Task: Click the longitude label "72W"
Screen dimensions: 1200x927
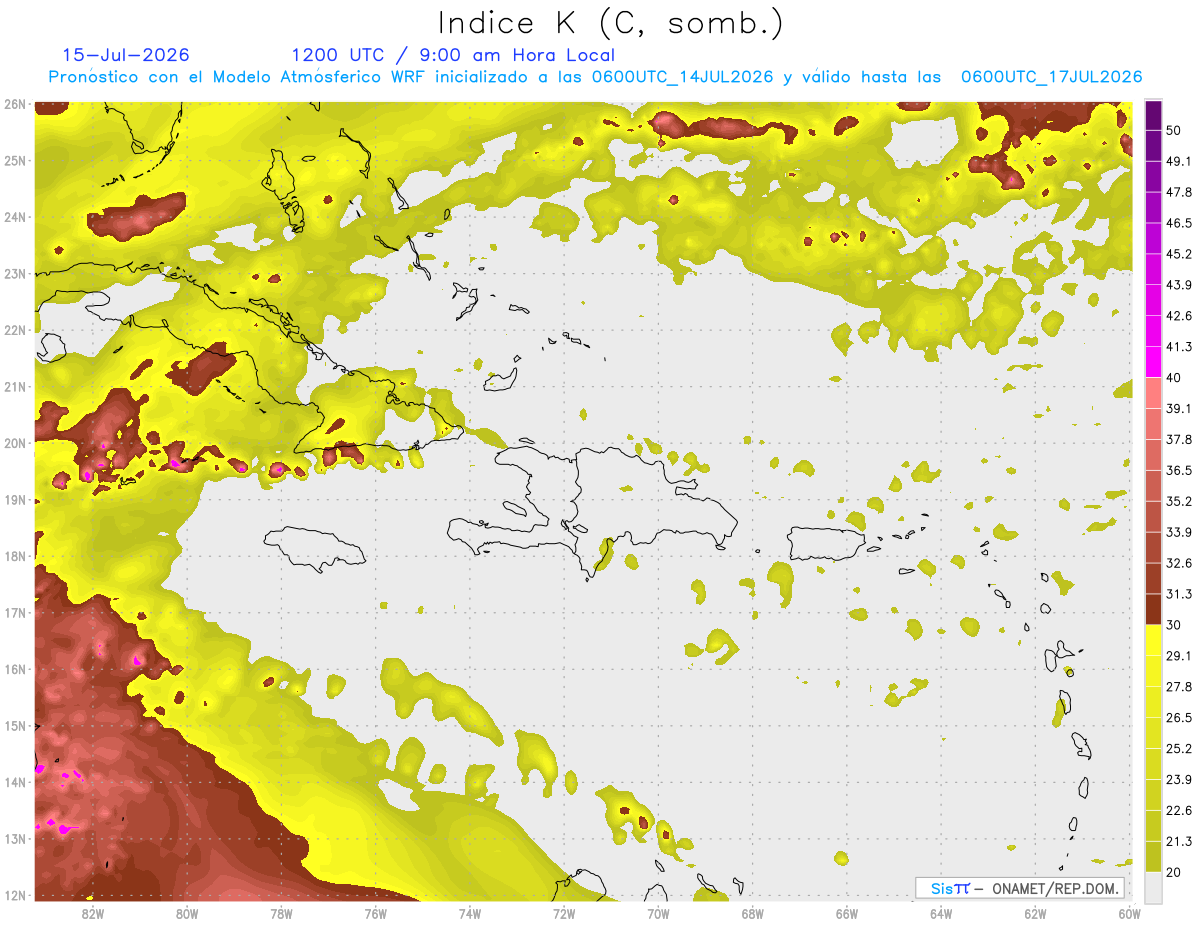Action: pyautogui.click(x=564, y=914)
